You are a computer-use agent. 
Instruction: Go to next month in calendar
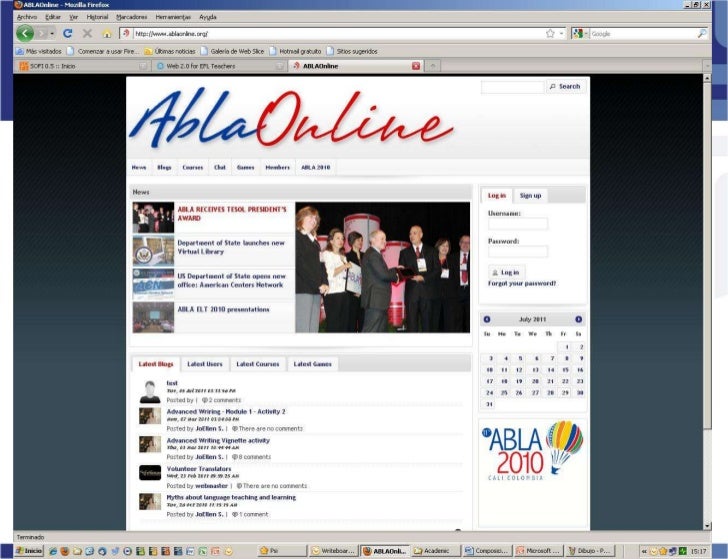click(578, 319)
